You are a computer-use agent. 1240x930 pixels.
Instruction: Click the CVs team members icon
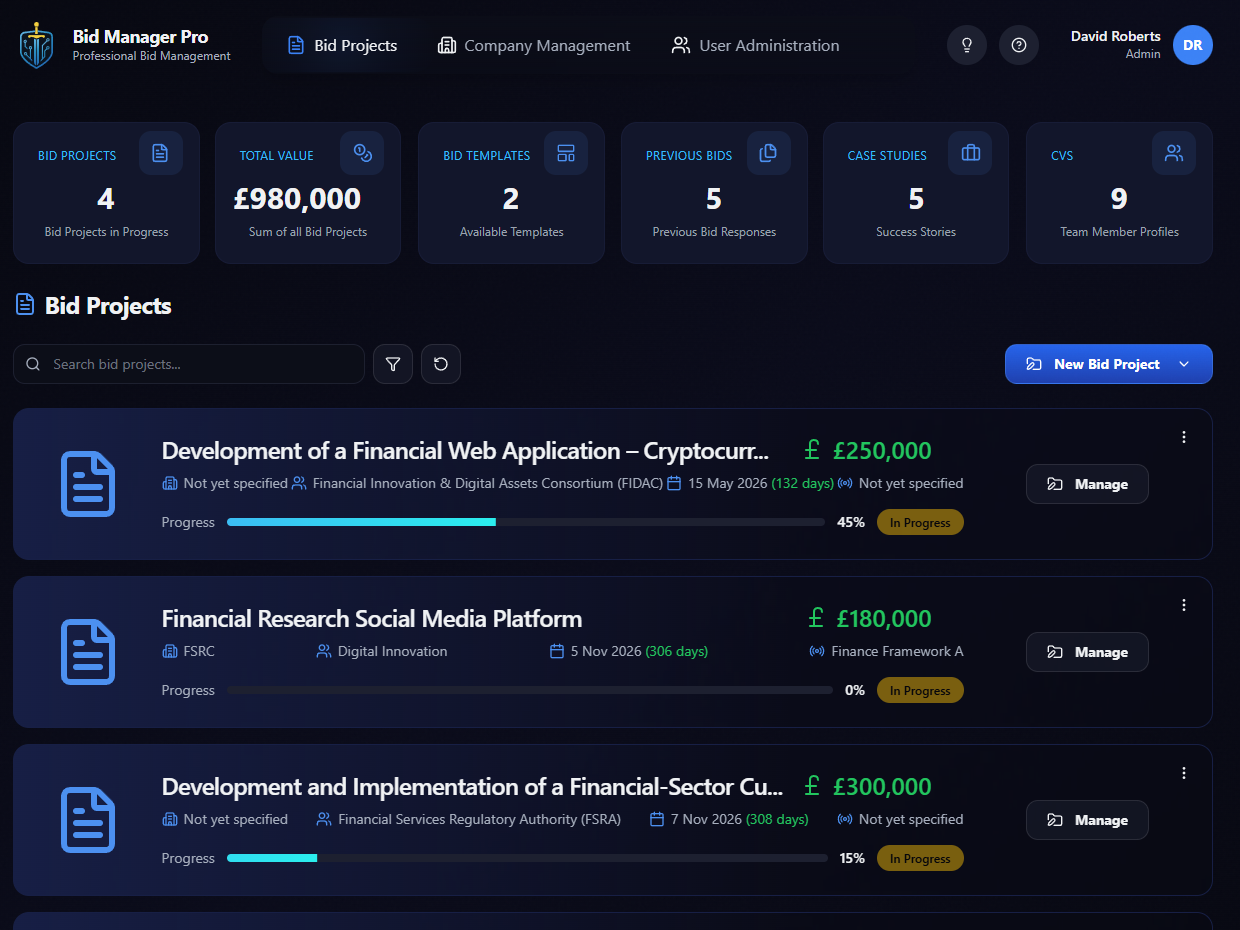(1174, 153)
